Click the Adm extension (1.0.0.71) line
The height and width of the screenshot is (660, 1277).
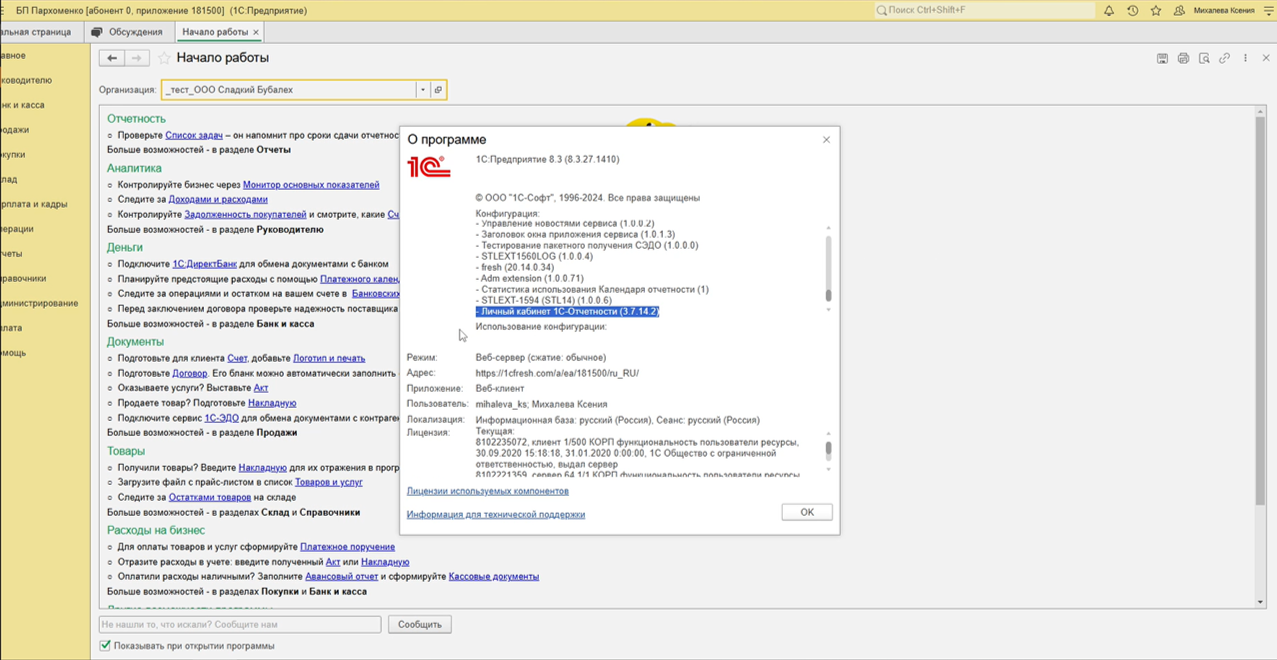529,278
